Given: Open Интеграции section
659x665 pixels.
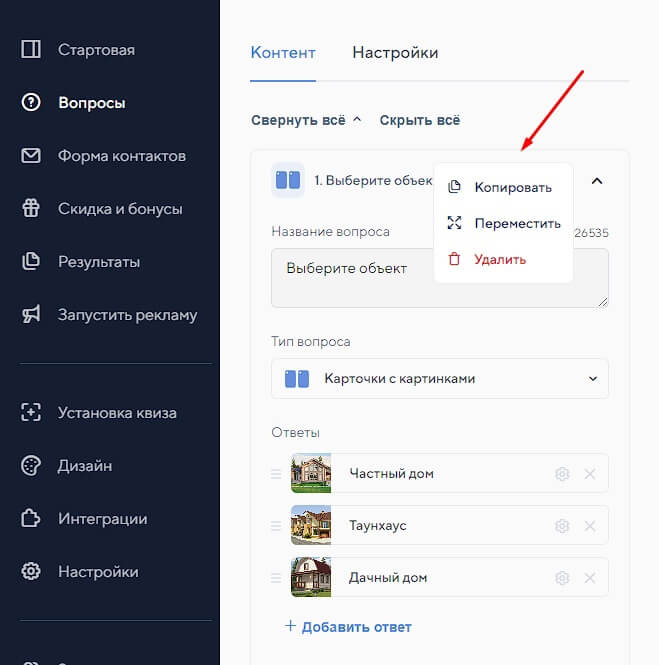Looking at the screenshot, I should 103,519.
